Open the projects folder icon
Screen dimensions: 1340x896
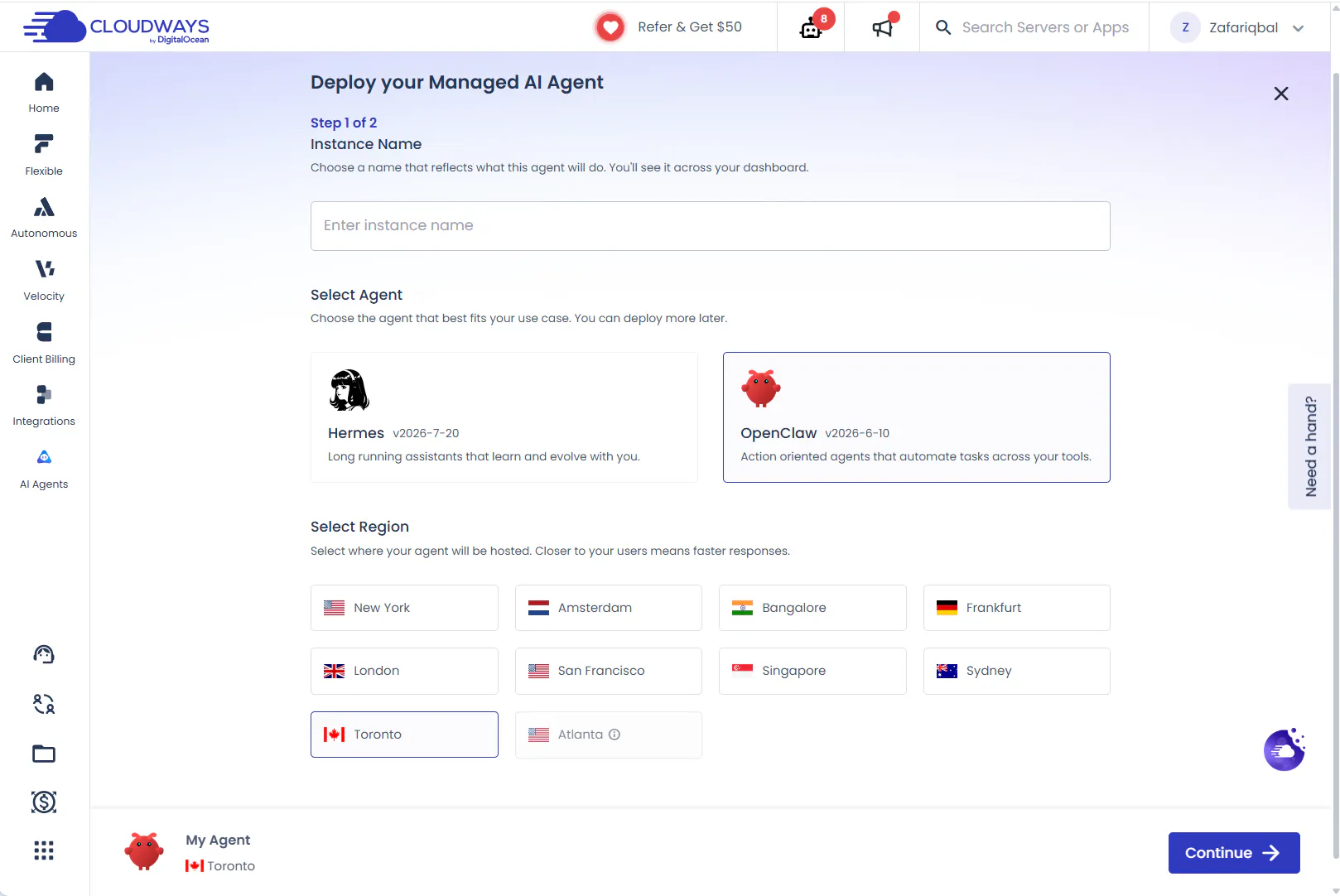[44, 754]
